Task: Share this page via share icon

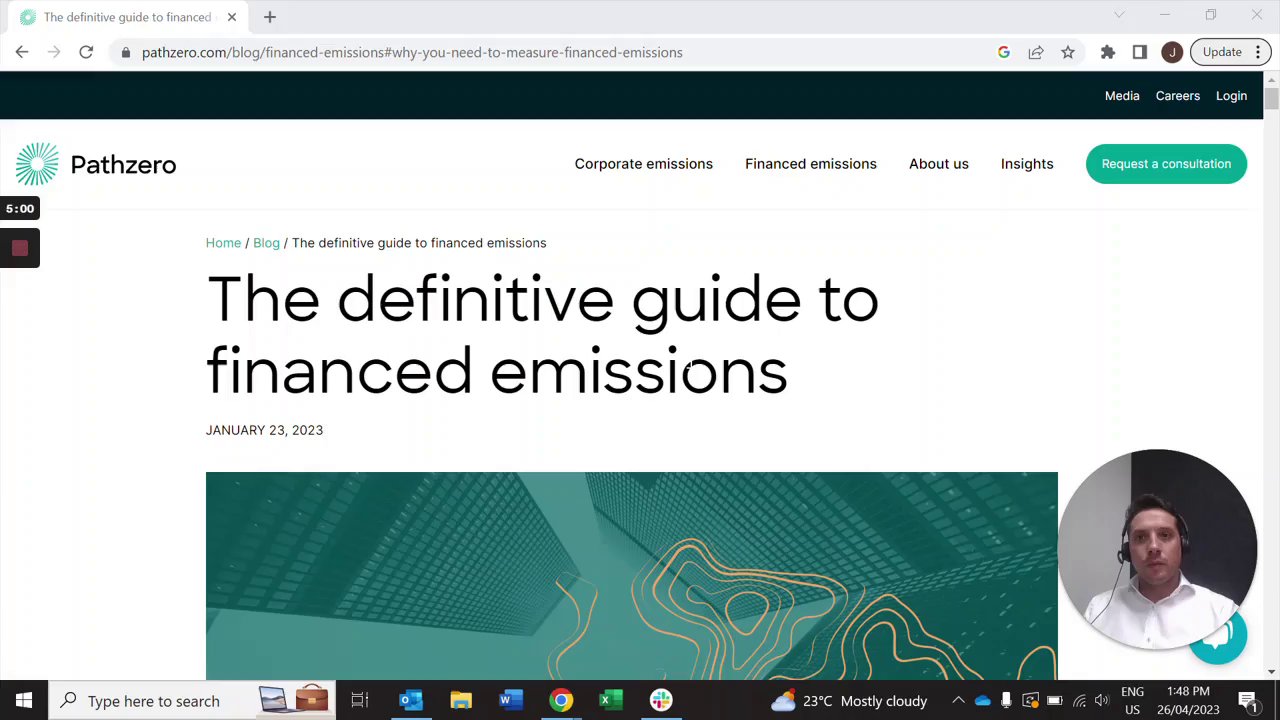Action: click(x=1036, y=52)
